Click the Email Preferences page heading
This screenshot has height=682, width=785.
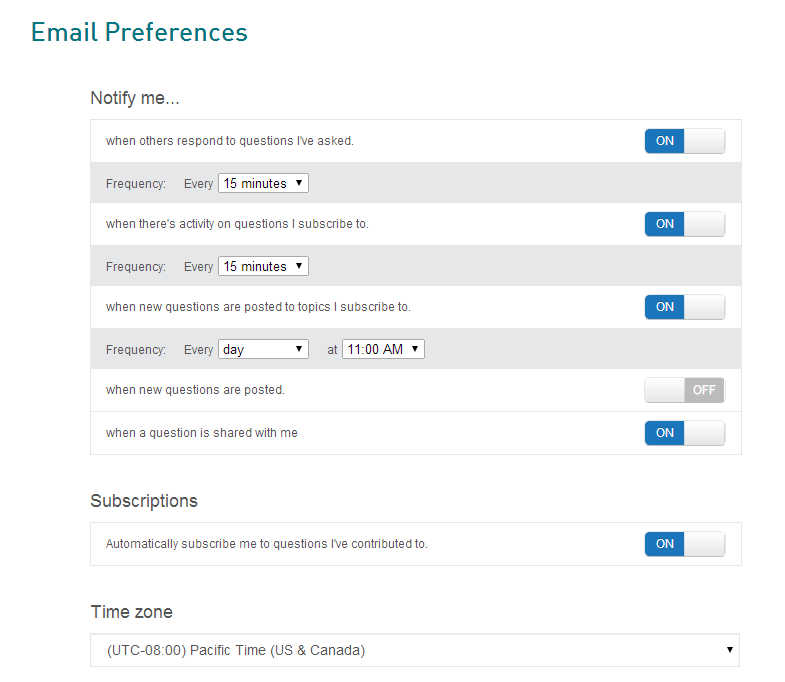(x=139, y=33)
